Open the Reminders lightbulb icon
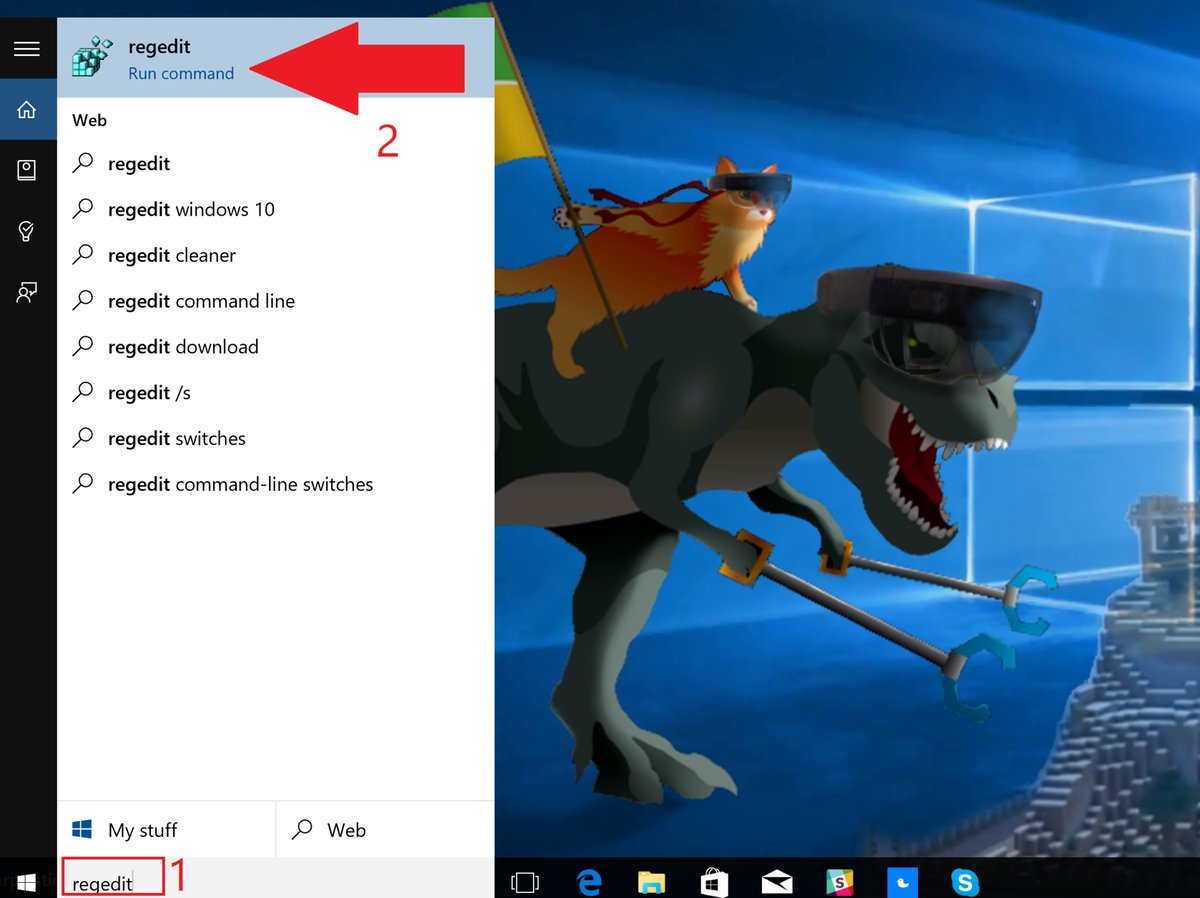The image size is (1200, 898). [27, 231]
